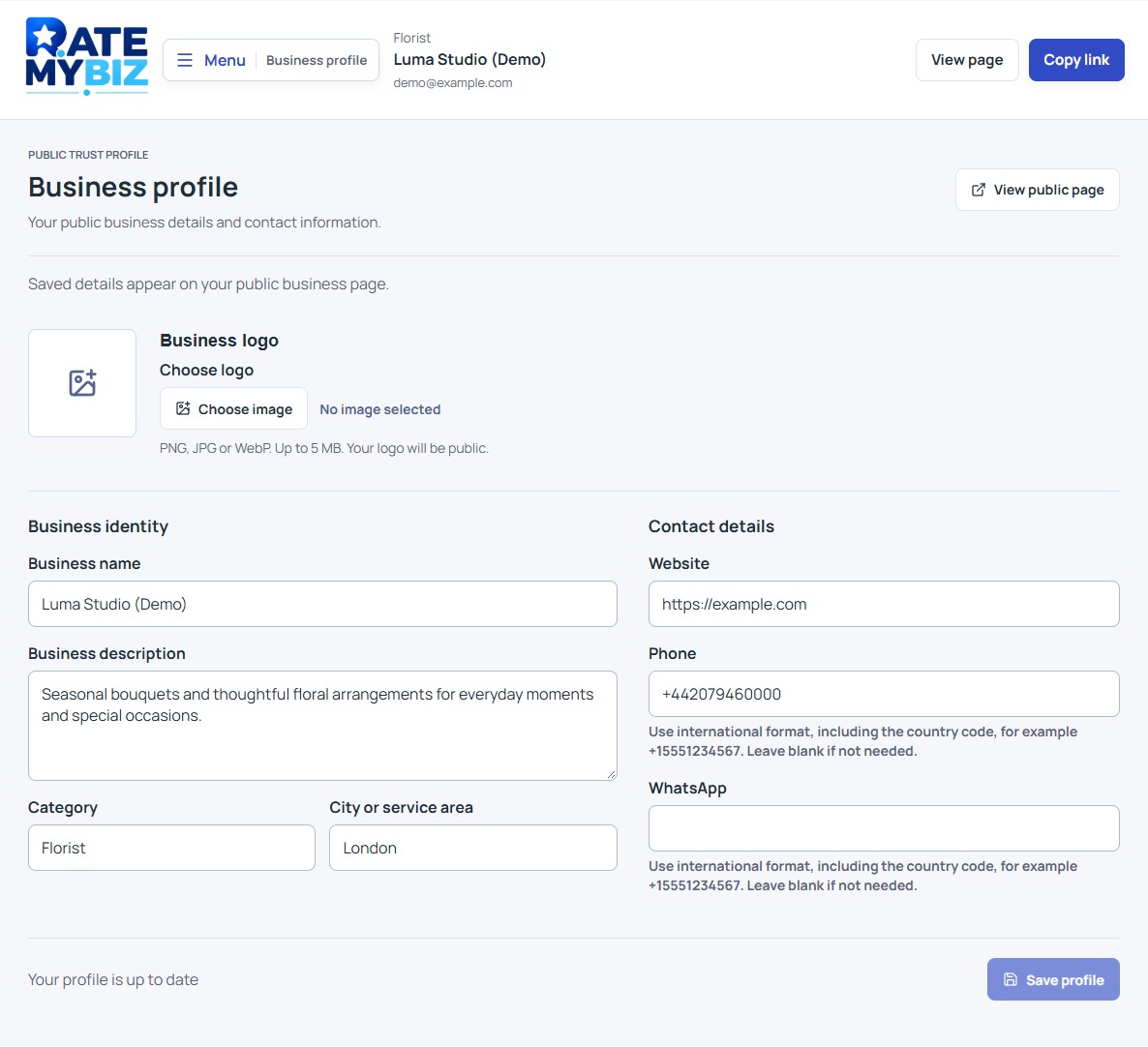The height and width of the screenshot is (1047, 1148).
Task: Click the Website field with https://example.com
Action: [x=884, y=605]
